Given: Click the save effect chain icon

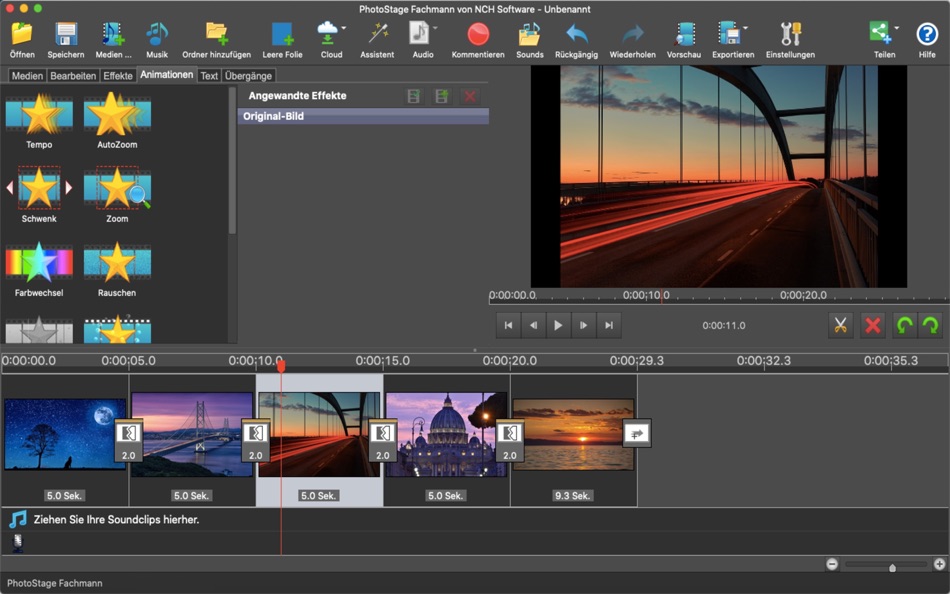Looking at the screenshot, I should point(414,96).
